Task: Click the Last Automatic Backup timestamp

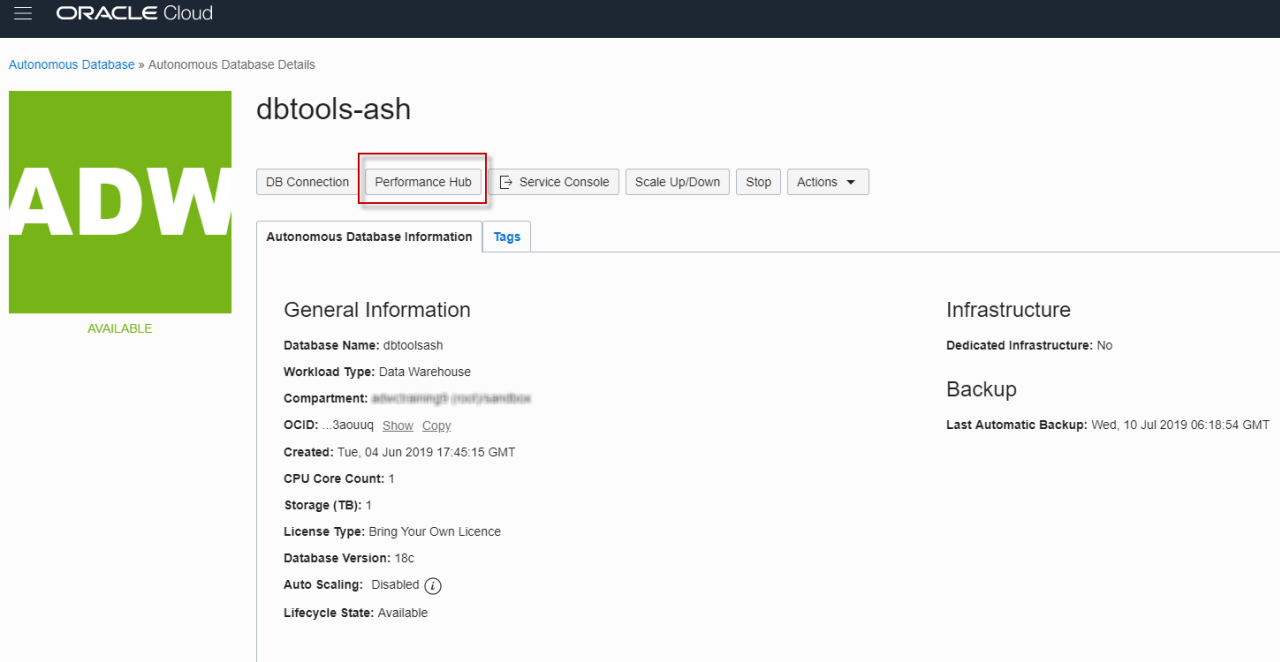Action: (1180, 425)
